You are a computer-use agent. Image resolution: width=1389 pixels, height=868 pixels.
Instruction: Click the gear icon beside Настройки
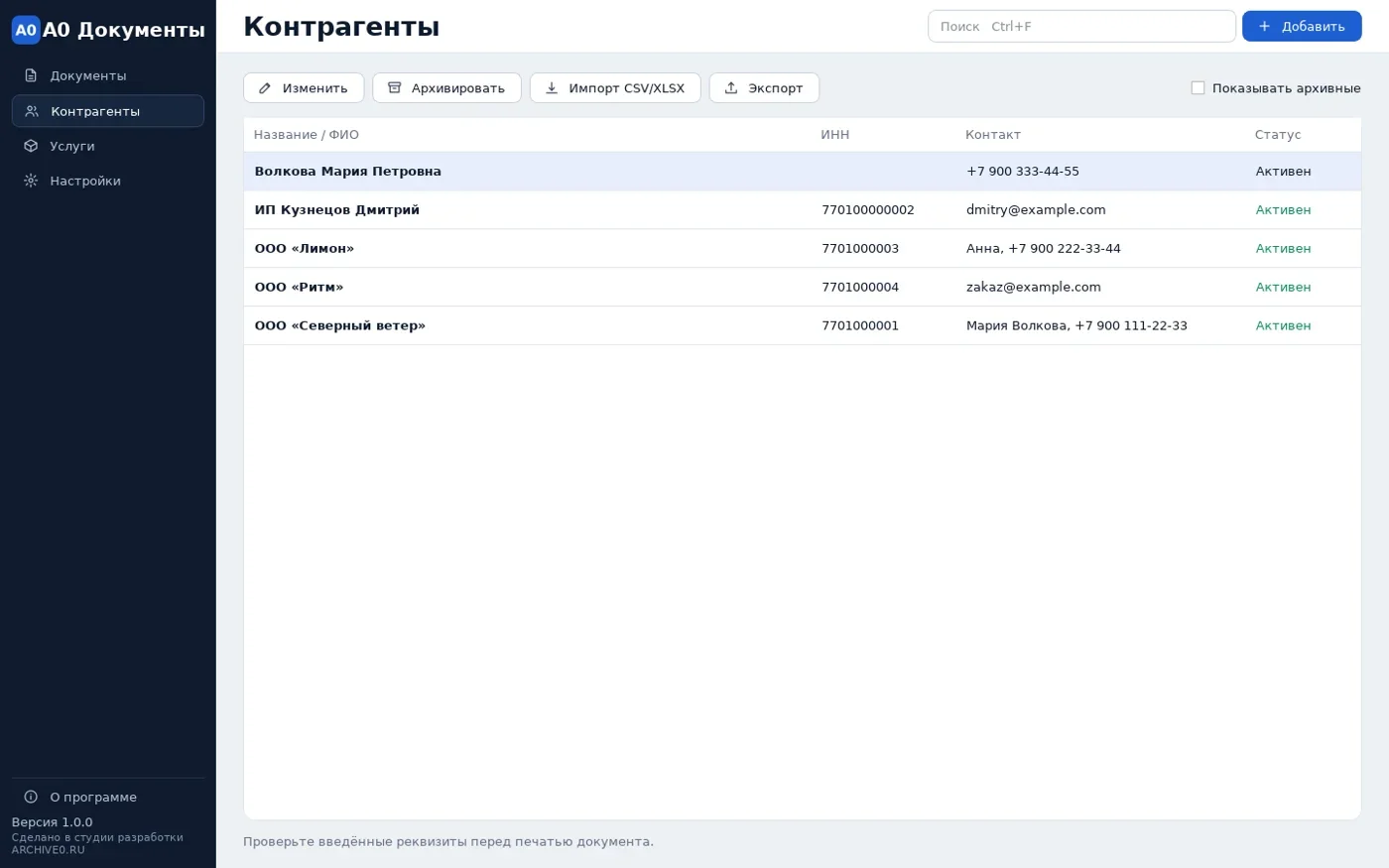pos(31,181)
